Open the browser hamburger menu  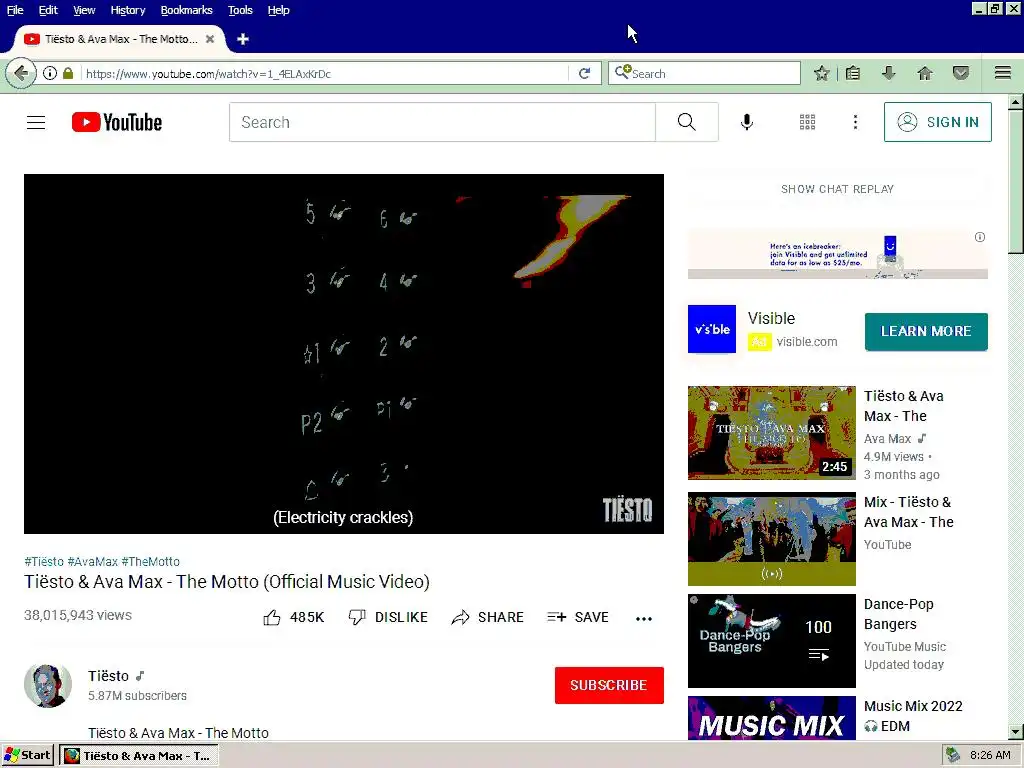(1003, 73)
